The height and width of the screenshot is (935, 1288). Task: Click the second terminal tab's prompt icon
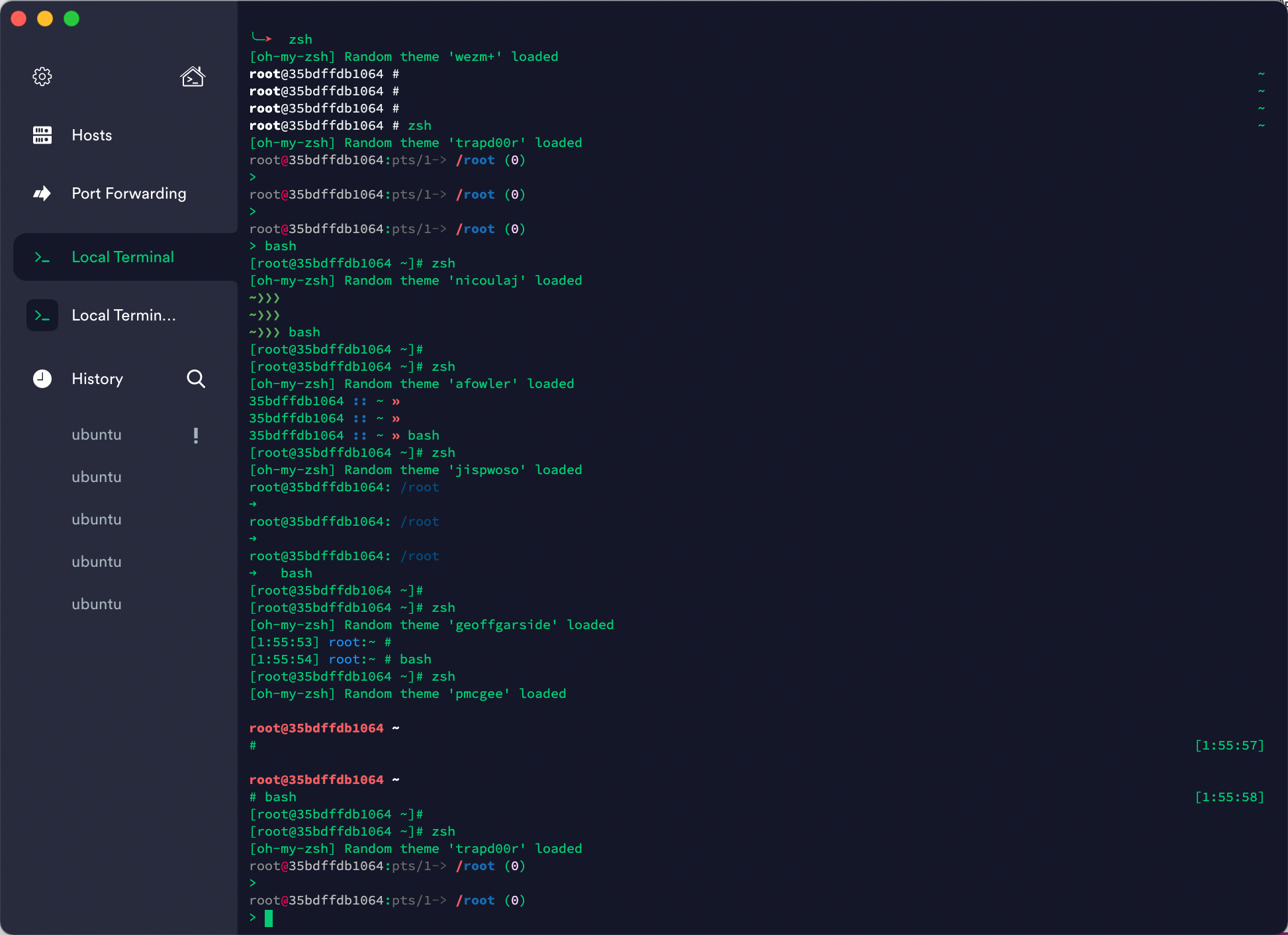[42, 315]
